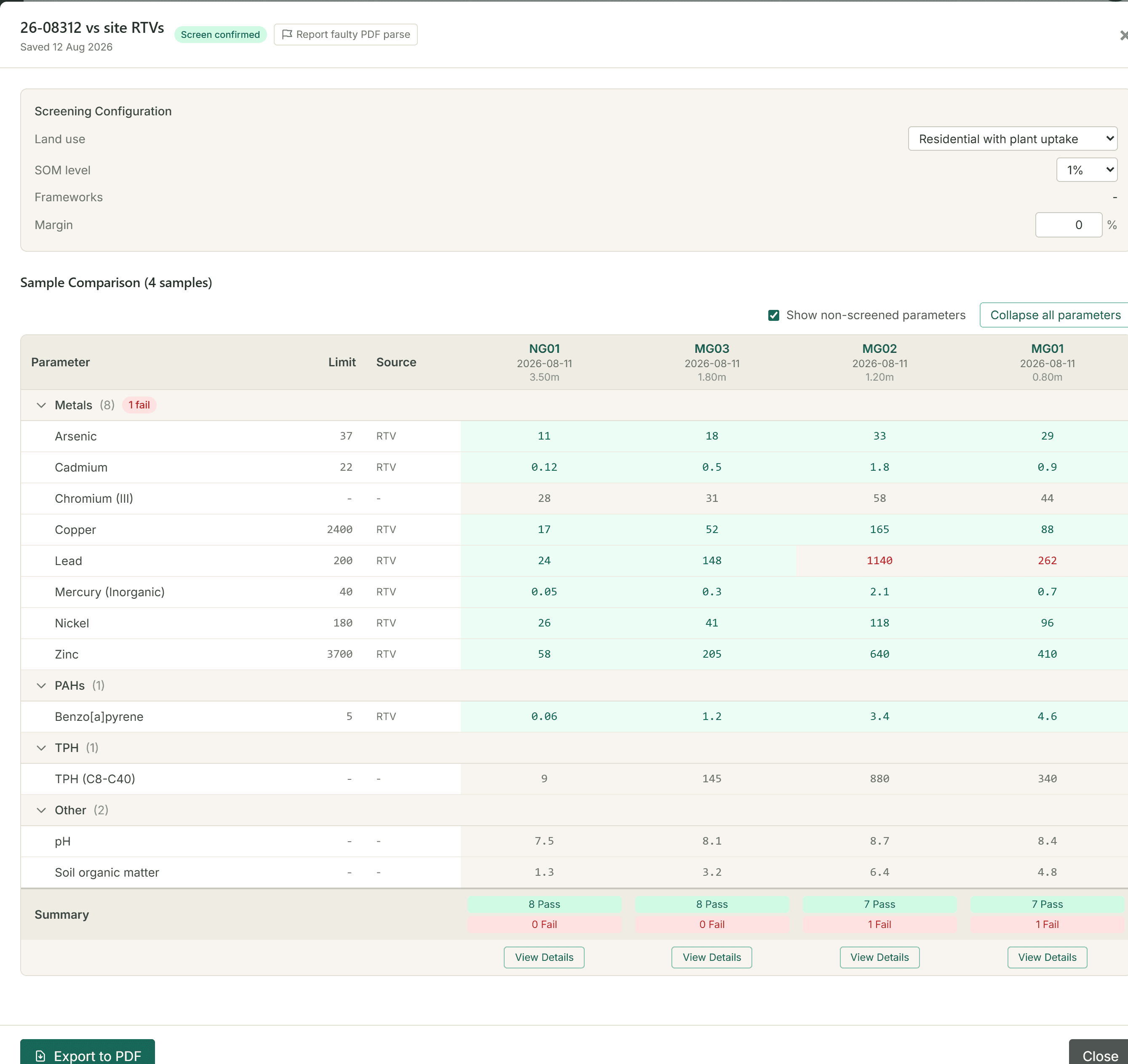Click the flag icon for faulty PDF parse
1128x1064 pixels.
287,34
